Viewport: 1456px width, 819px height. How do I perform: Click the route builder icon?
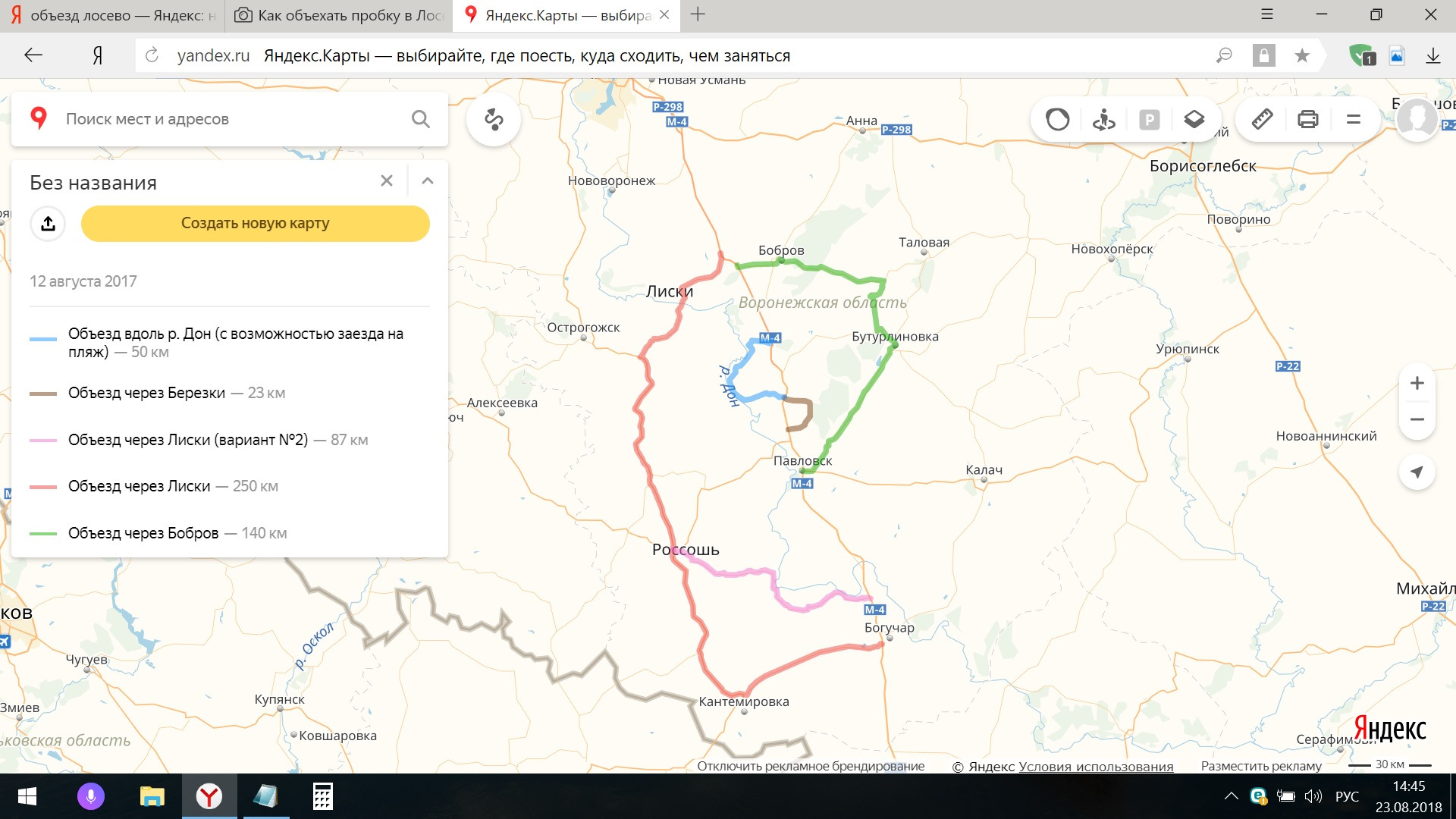tap(494, 119)
